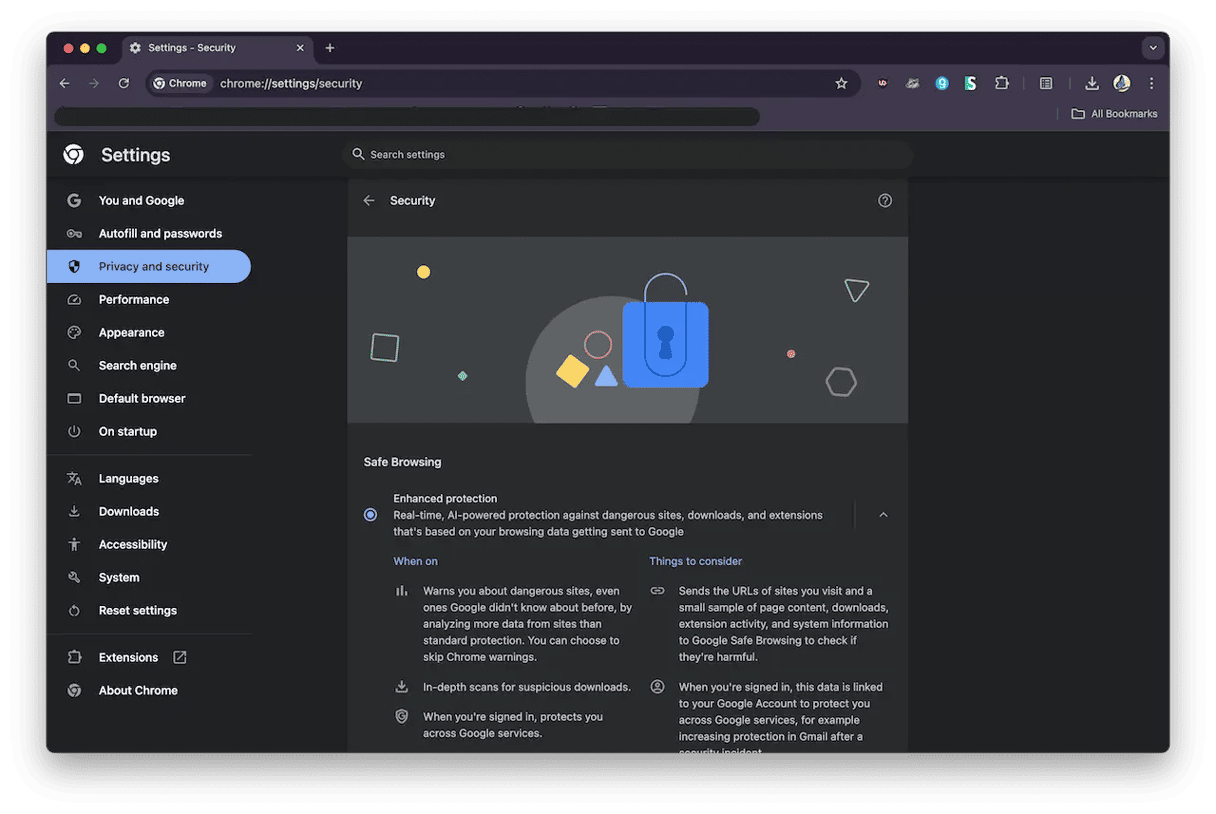The width and height of the screenshot is (1216, 814).
Task: Click the Search settings field
Action: click(x=628, y=155)
